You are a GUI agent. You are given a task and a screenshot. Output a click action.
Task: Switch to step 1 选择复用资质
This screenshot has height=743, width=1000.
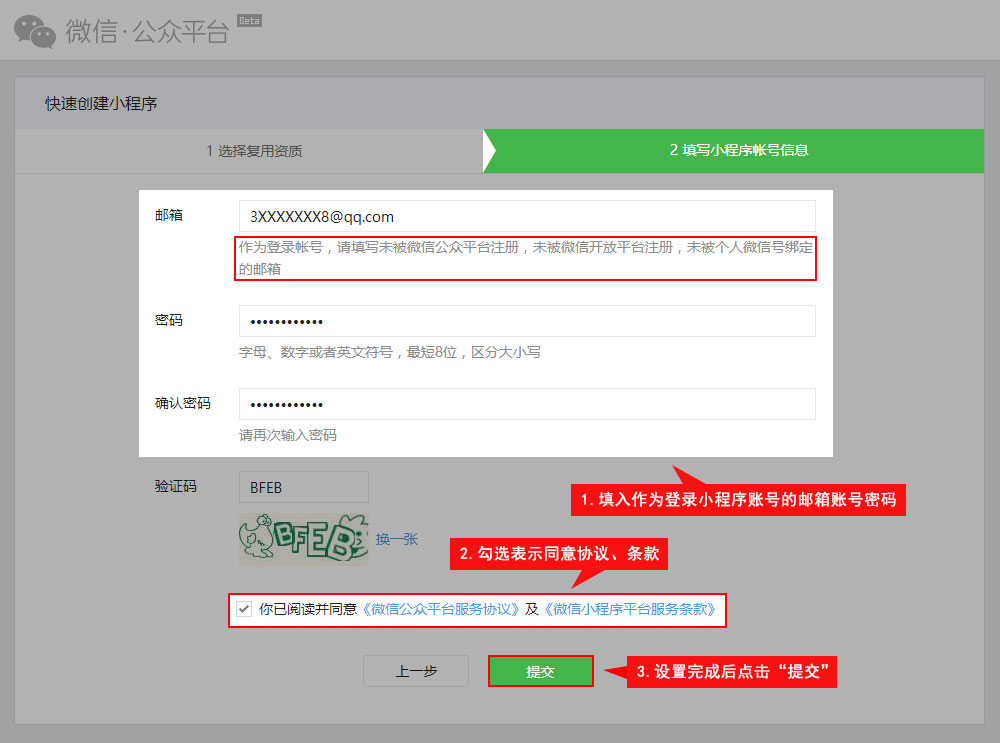point(254,151)
